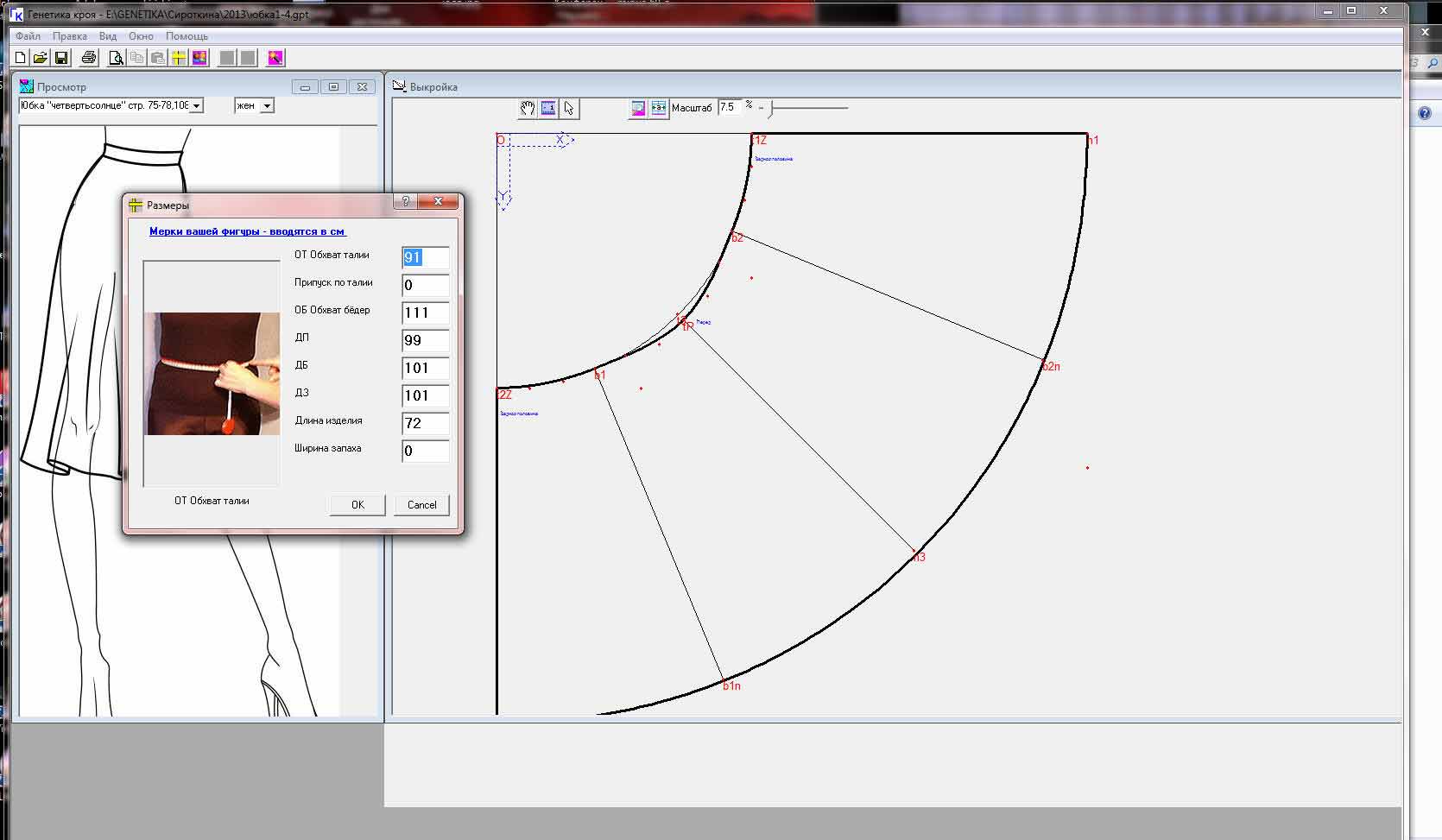Expand the skirt model dropdown in Просмотр
This screenshot has width=1442, height=840.
click(197, 105)
